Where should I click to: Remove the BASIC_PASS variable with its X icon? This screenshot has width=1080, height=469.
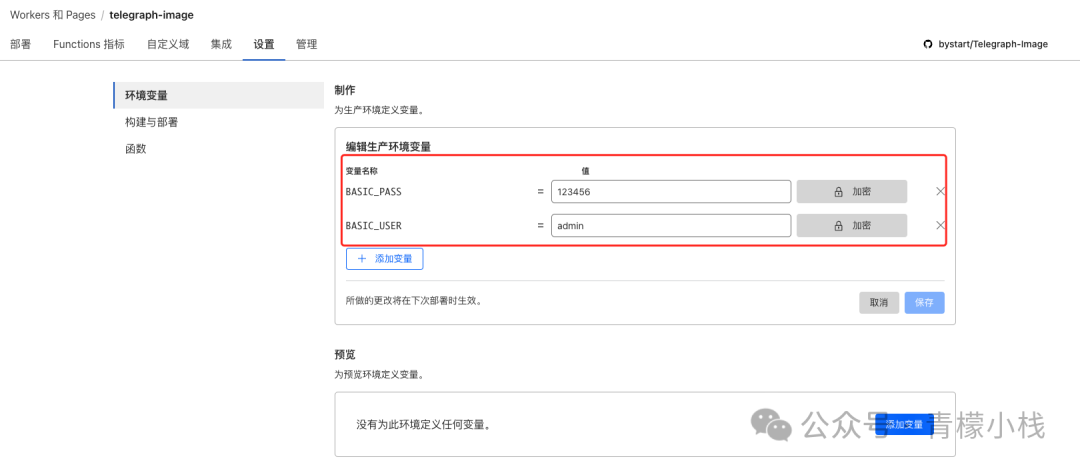click(940, 191)
